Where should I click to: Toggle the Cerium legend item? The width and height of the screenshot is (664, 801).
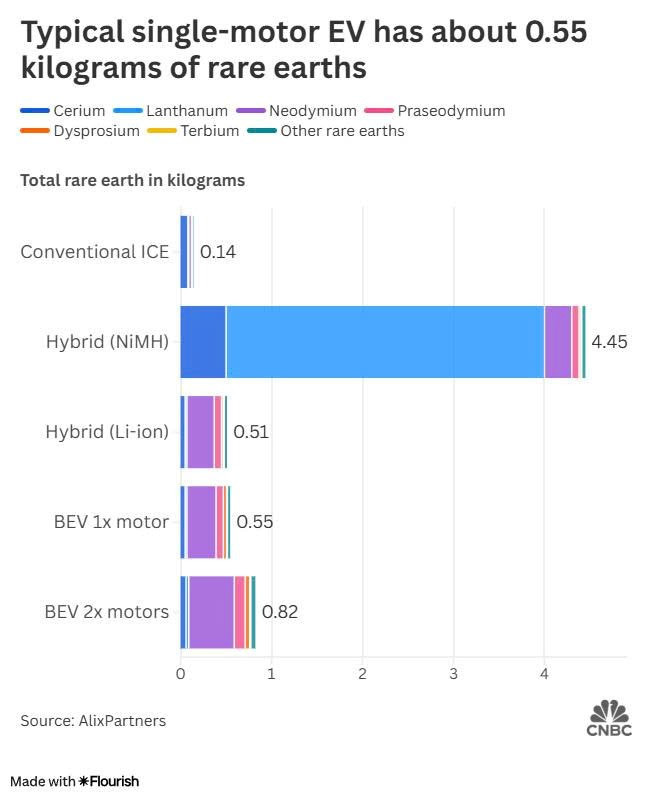click(63, 111)
